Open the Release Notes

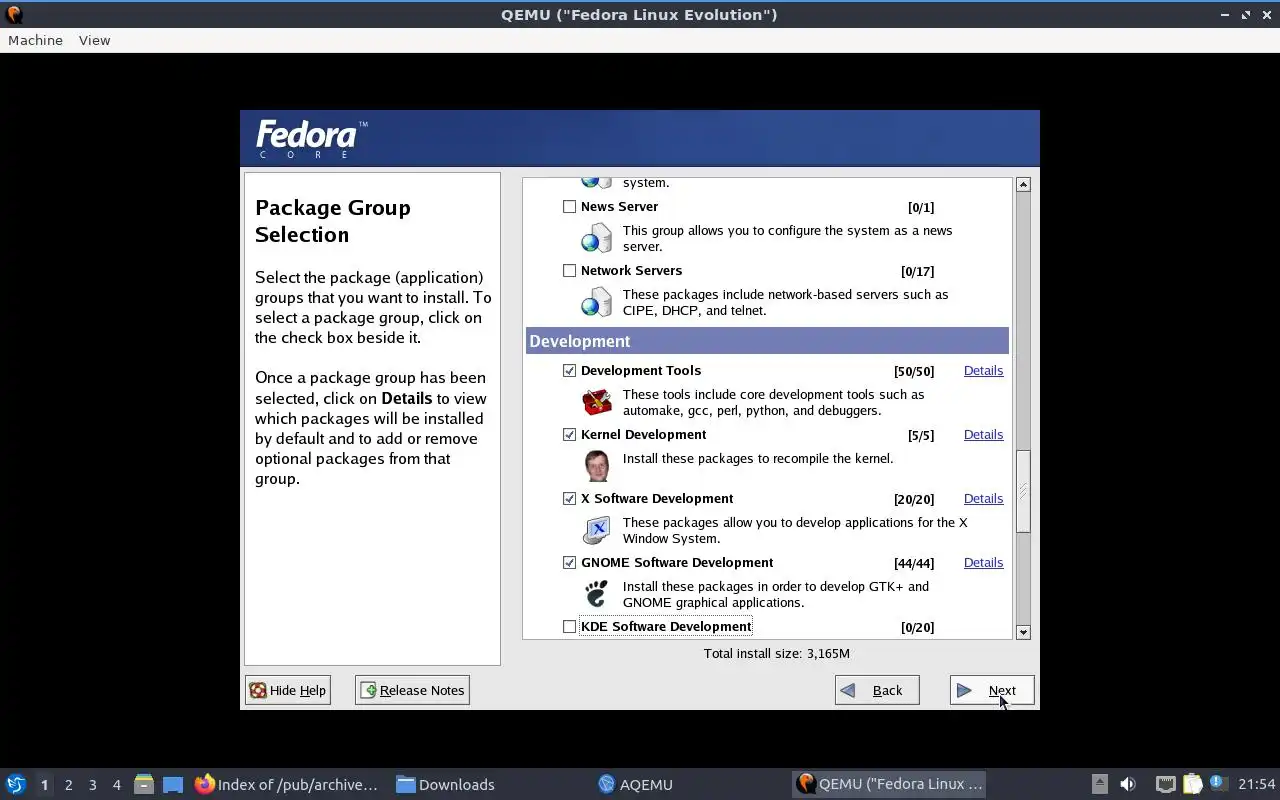point(412,690)
